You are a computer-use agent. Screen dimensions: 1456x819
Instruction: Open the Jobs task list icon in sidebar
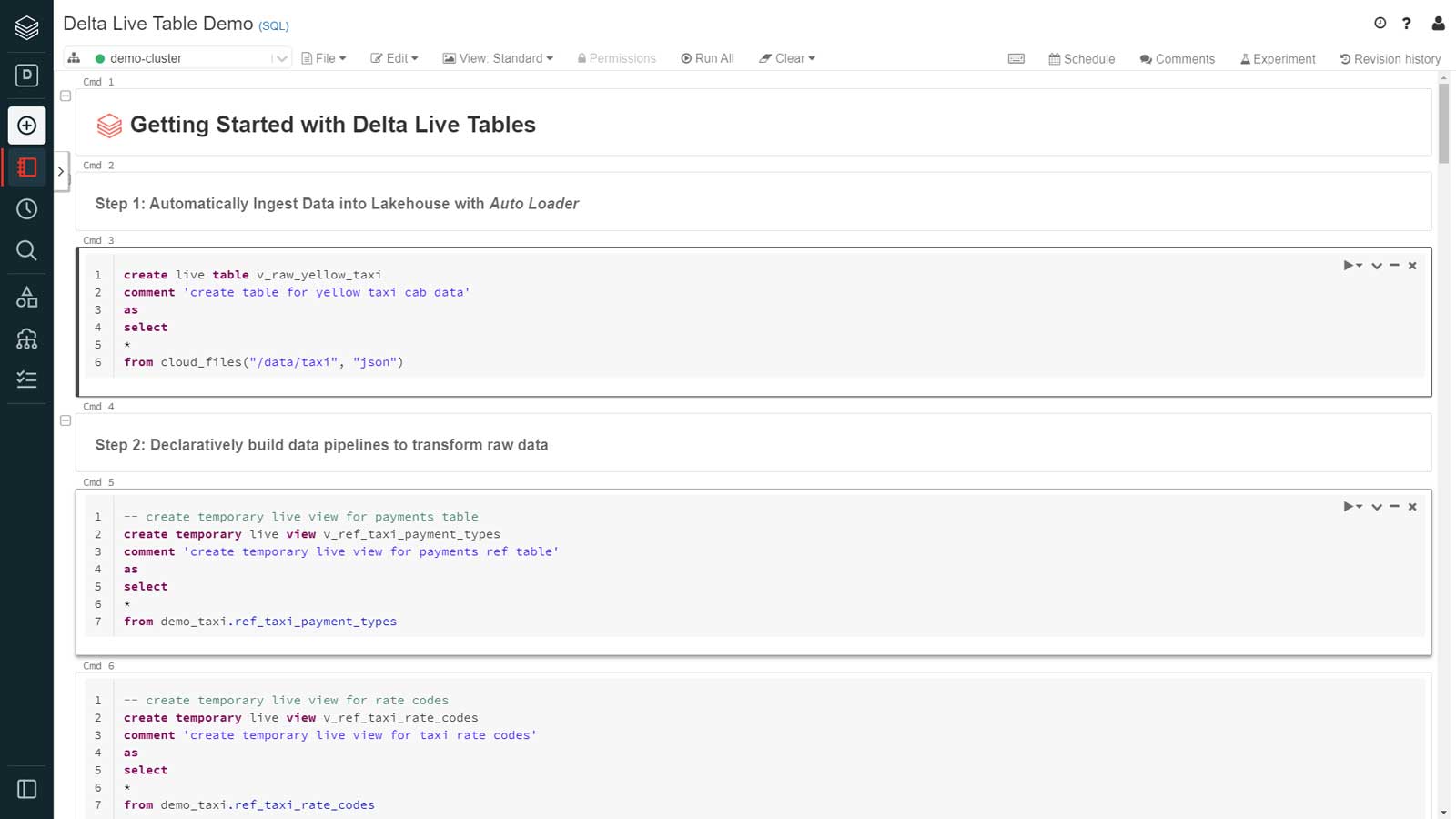[26, 379]
